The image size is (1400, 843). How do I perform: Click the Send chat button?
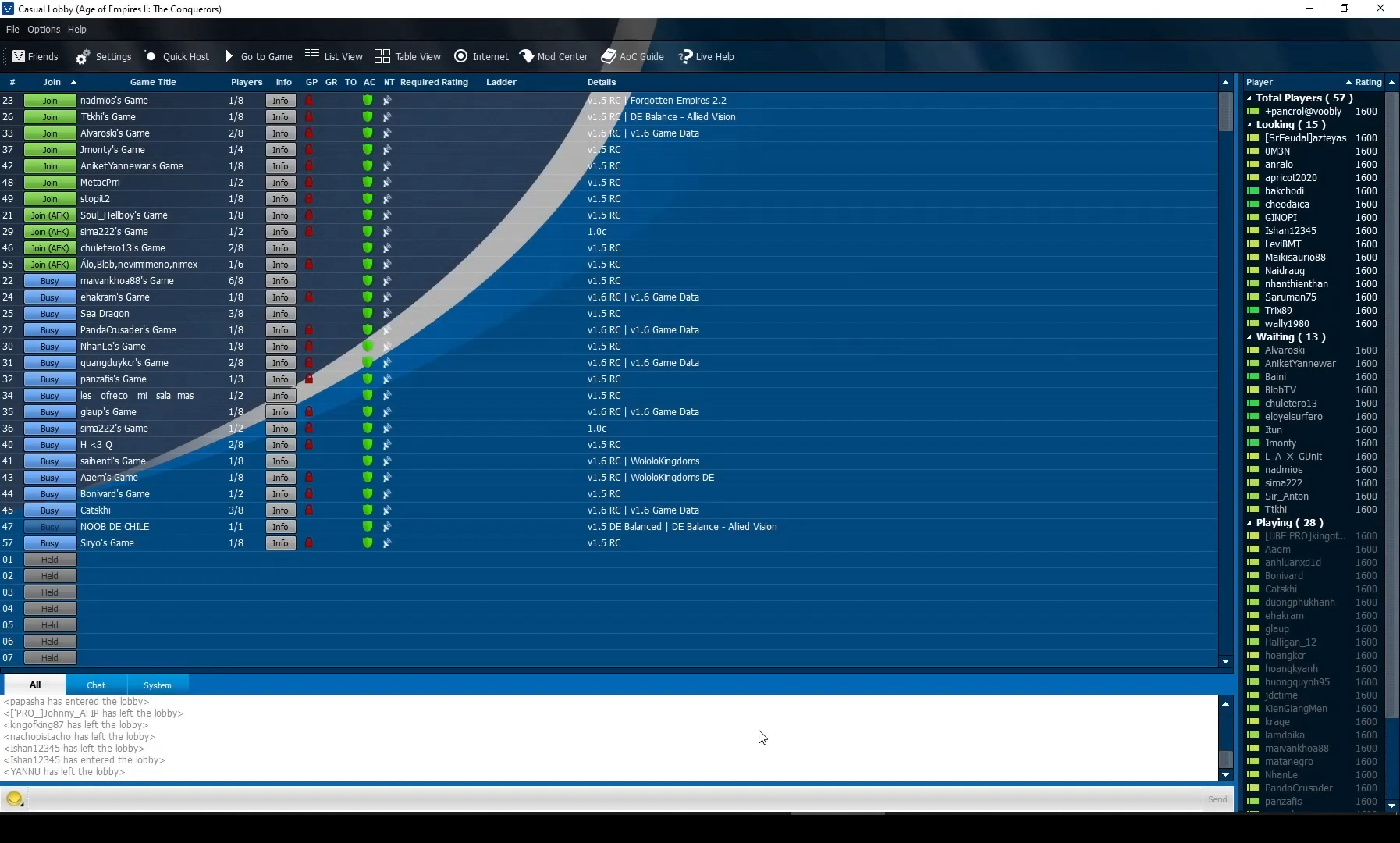click(1217, 799)
